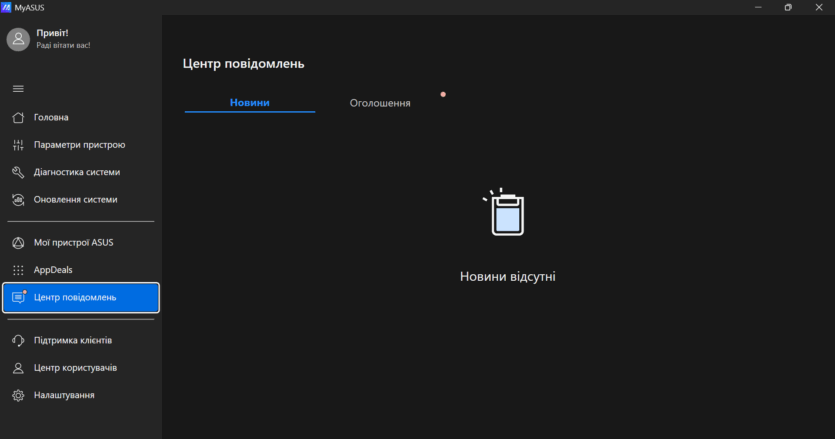Open the AppDeals label in sidebar
Screen dimensions: 835x439
click(53, 270)
